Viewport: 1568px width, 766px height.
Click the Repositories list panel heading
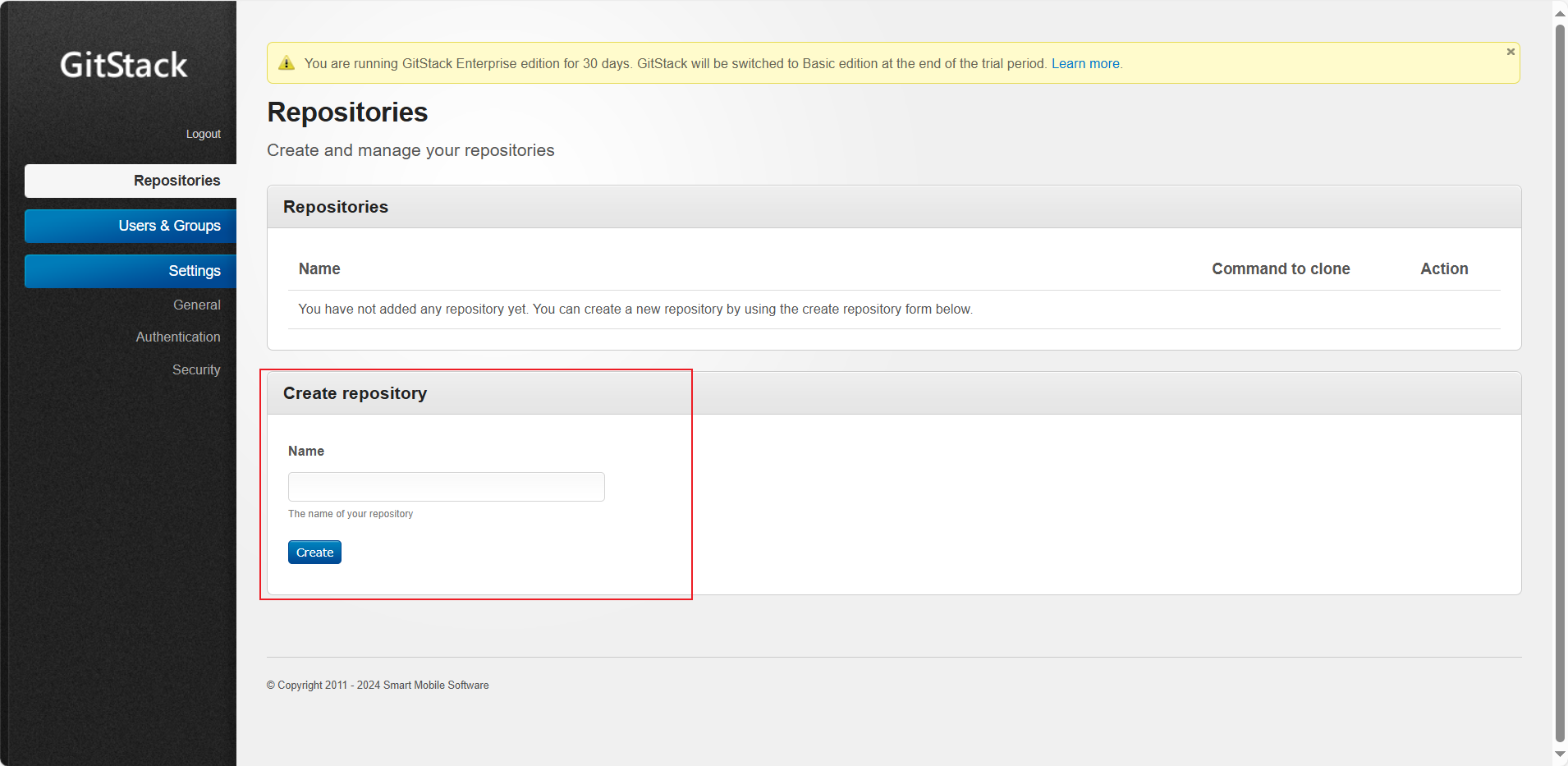(x=336, y=207)
